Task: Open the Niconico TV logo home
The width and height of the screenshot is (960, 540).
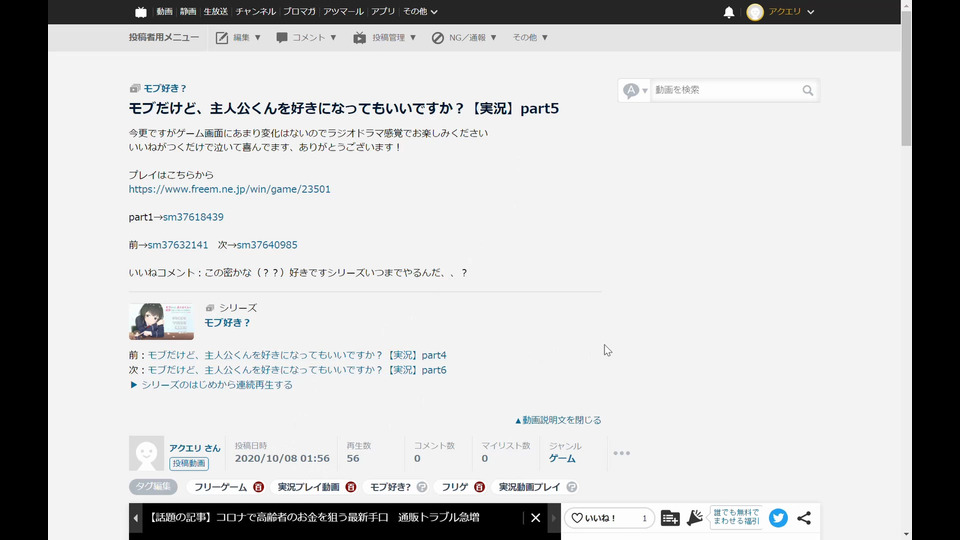Action: point(141,12)
